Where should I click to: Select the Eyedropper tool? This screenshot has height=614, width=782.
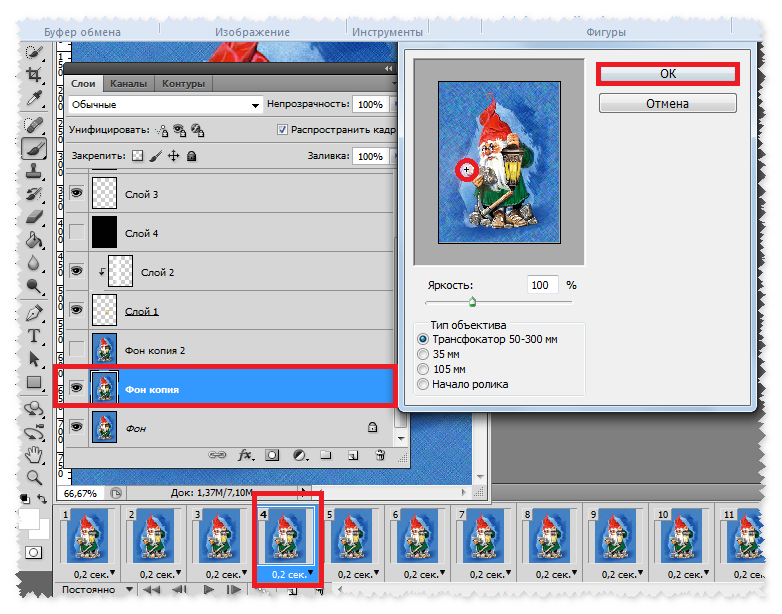[34, 98]
